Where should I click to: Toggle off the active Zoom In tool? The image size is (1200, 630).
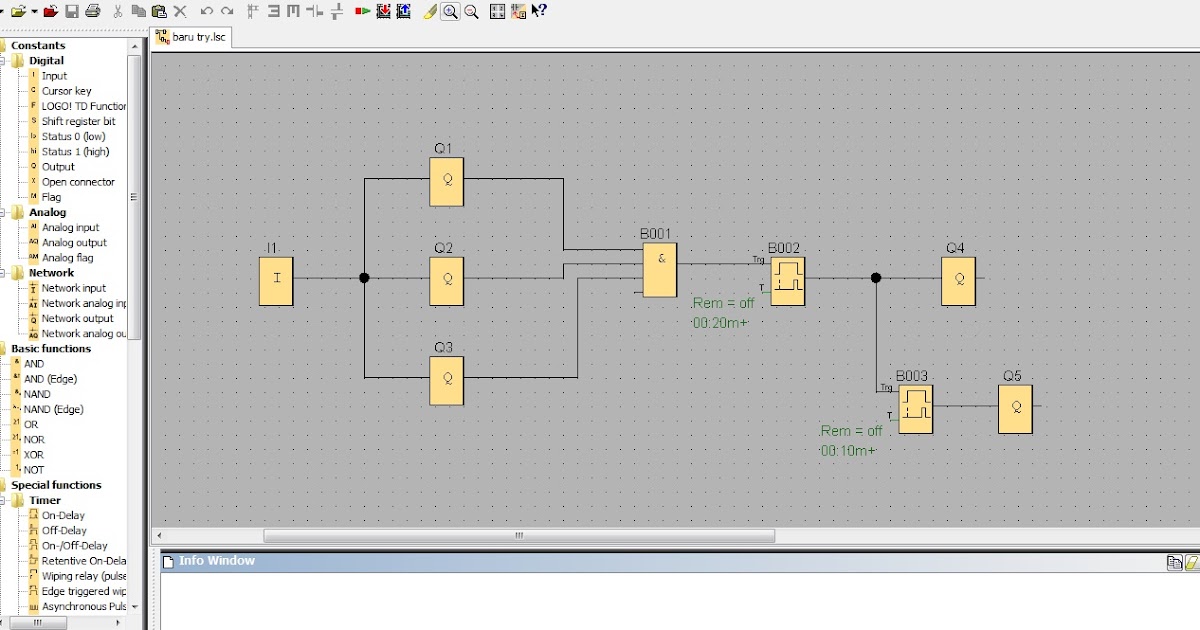pos(449,11)
